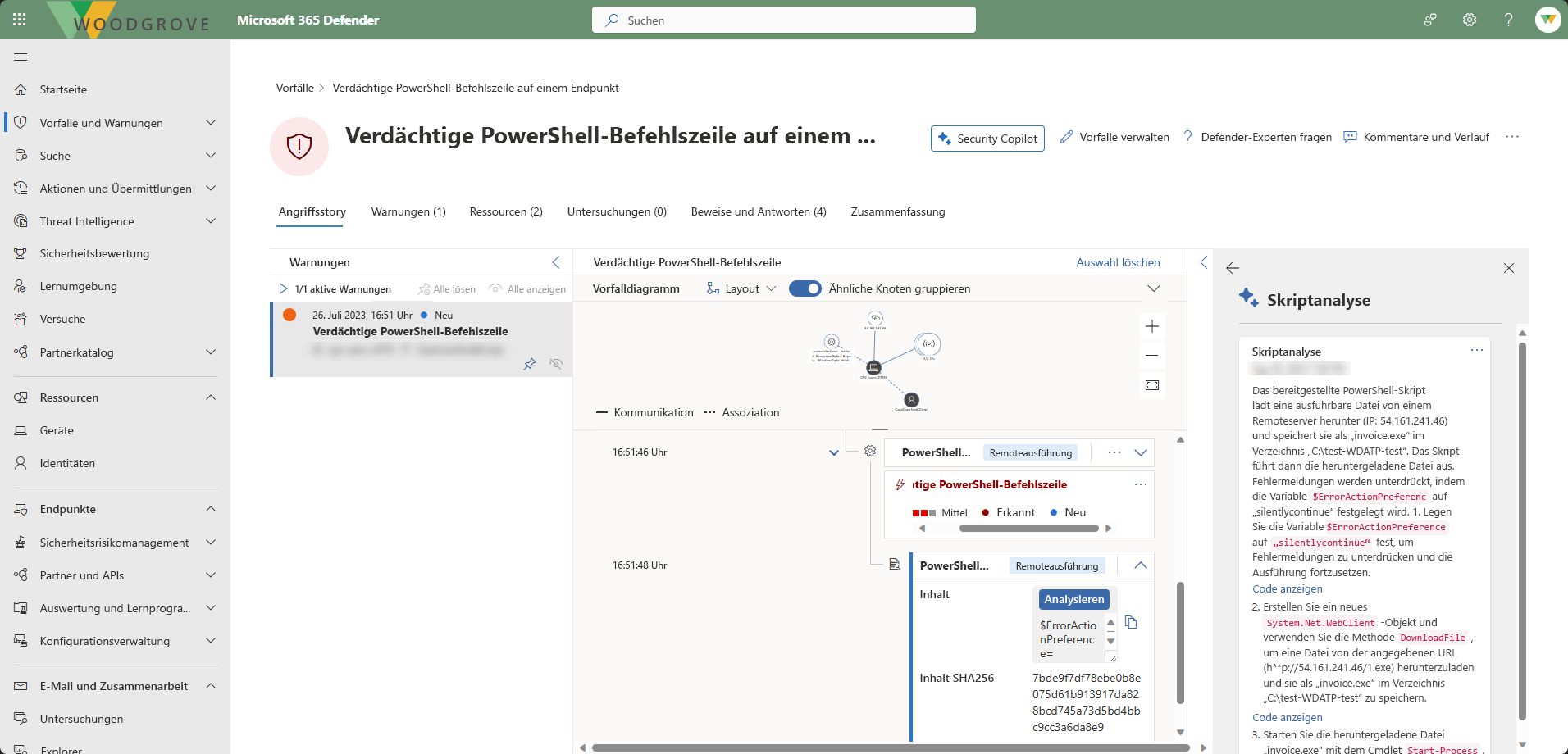The height and width of the screenshot is (754, 1568).
Task: Open more options for Skriptanalyse card
Action: tap(1477, 350)
